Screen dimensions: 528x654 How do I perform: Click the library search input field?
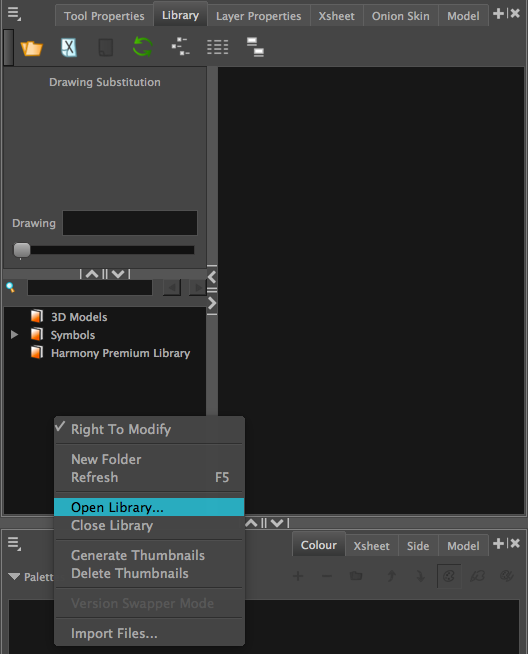coord(90,287)
